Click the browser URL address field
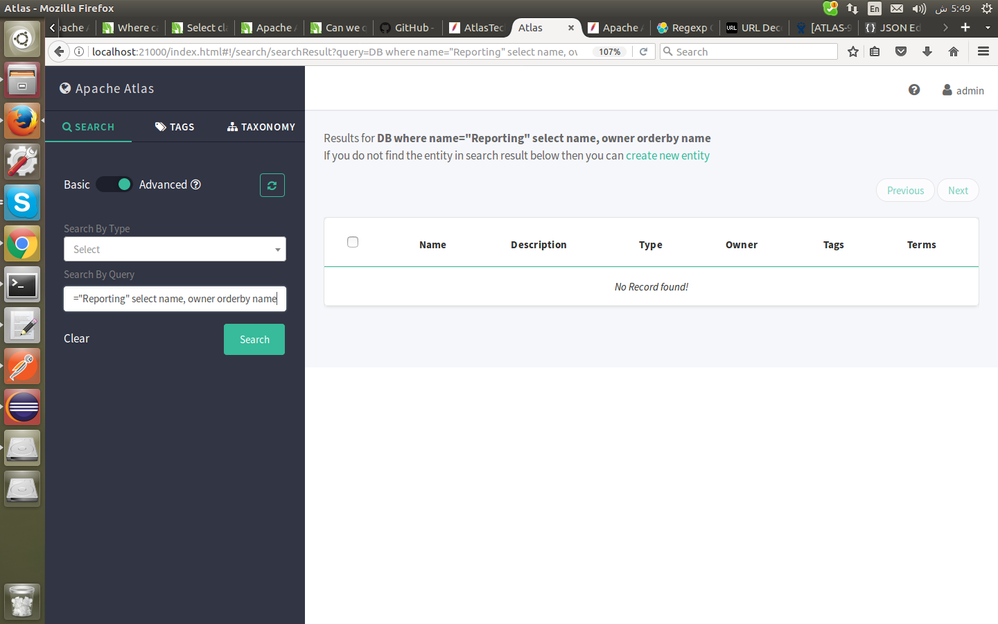 click(x=334, y=52)
